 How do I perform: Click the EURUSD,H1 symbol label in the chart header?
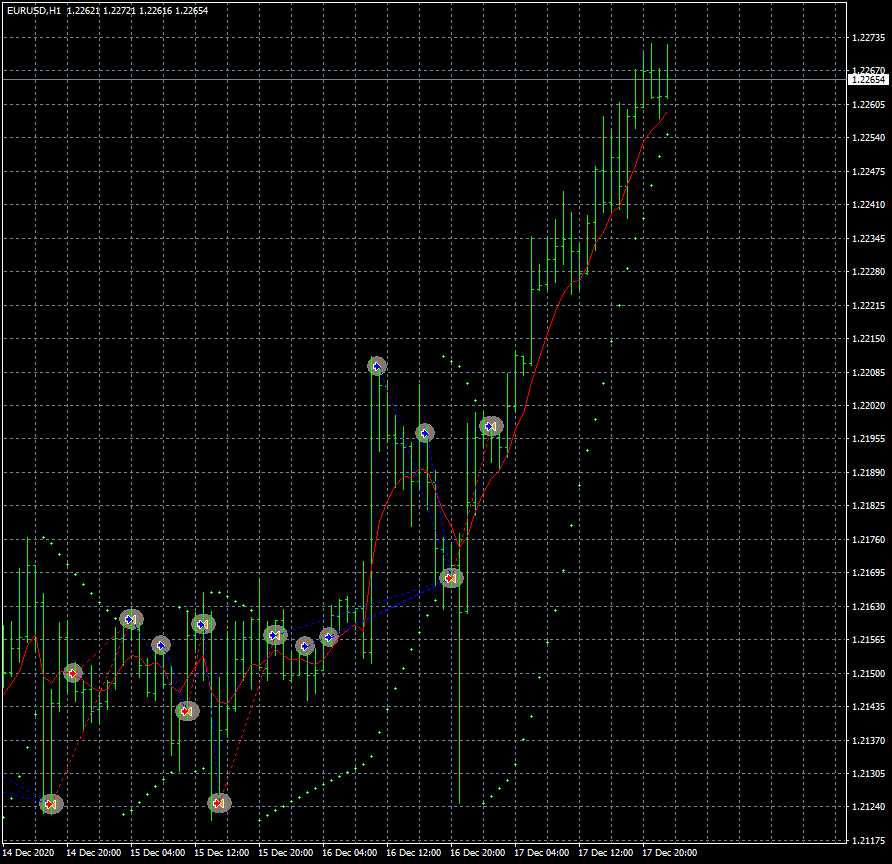coord(34,11)
